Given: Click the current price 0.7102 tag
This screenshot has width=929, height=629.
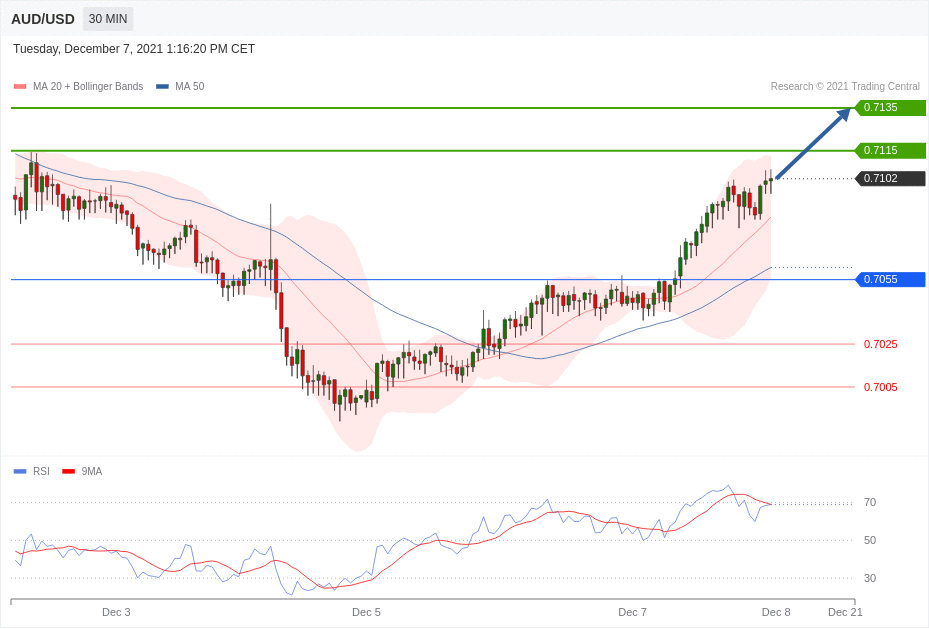Looking at the screenshot, I should coord(890,178).
